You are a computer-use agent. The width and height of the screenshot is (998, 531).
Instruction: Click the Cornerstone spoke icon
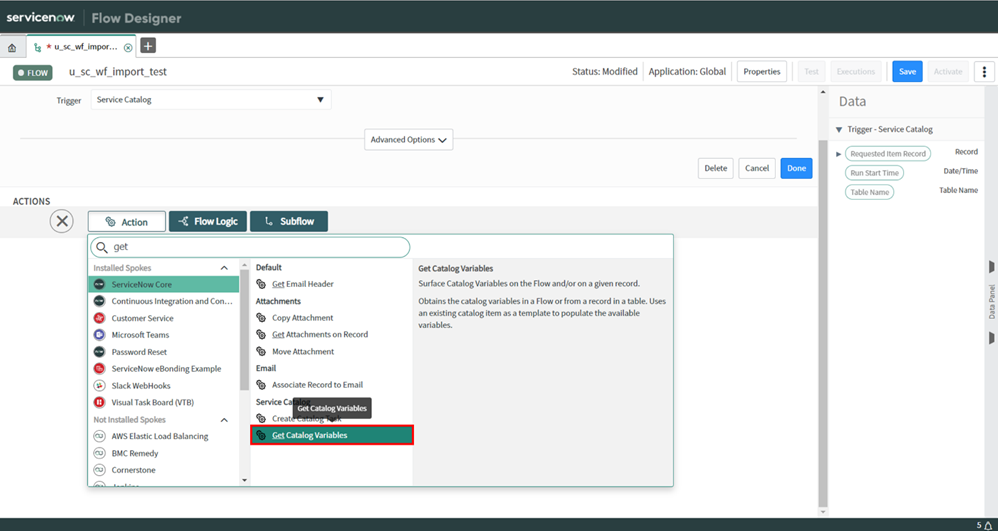point(99,470)
